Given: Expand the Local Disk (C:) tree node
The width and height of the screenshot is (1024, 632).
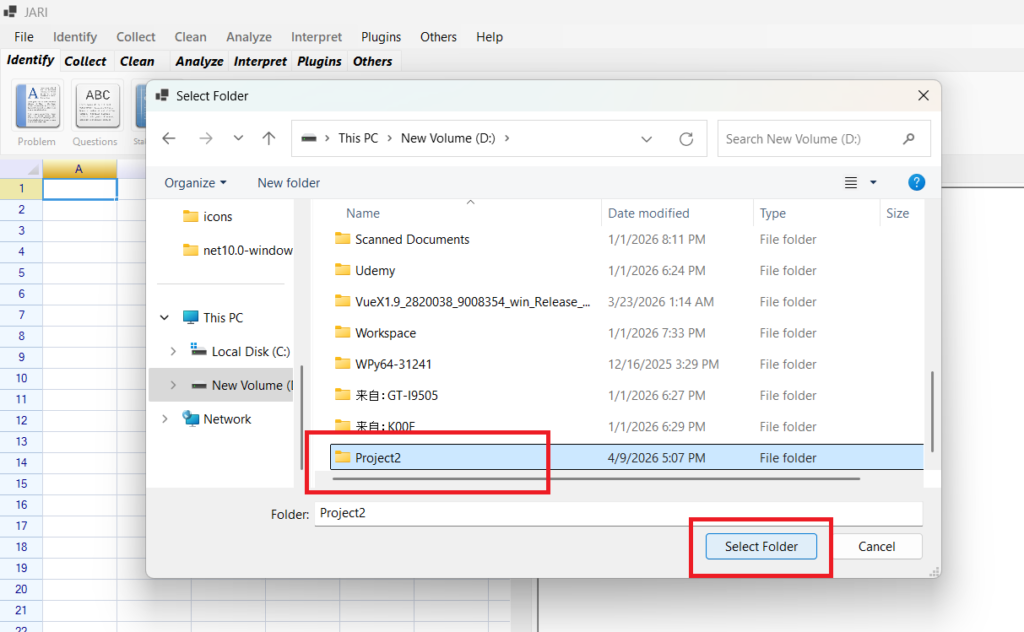Looking at the screenshot, I should pos(173,352).
